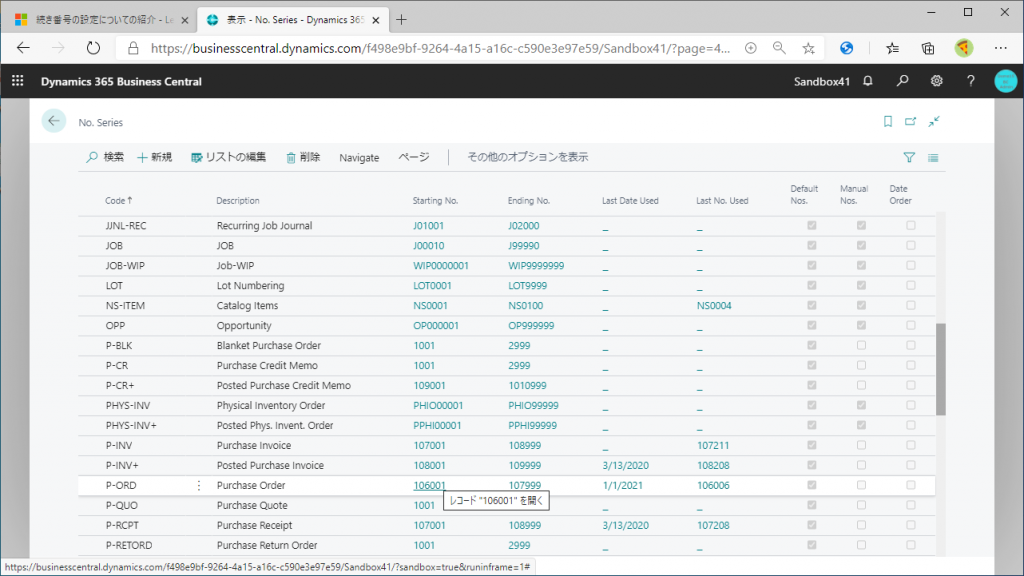
Task: Click the list vertical scrollbar thumb
Action: pos(940,369)
